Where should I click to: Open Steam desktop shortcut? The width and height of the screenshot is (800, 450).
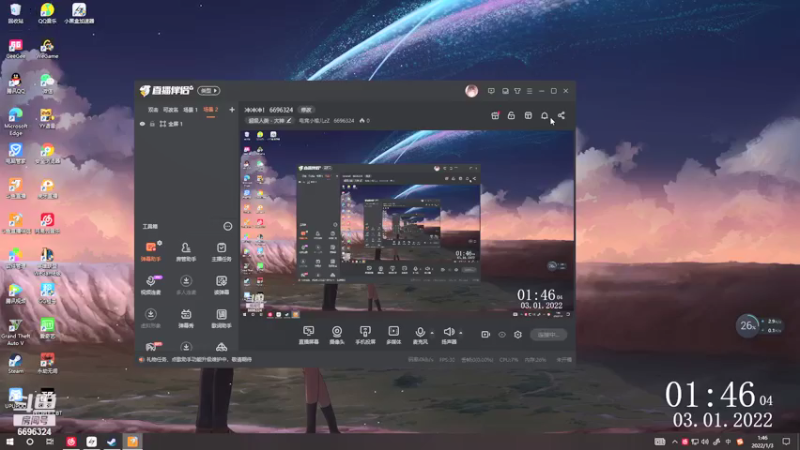pos(15,363)
